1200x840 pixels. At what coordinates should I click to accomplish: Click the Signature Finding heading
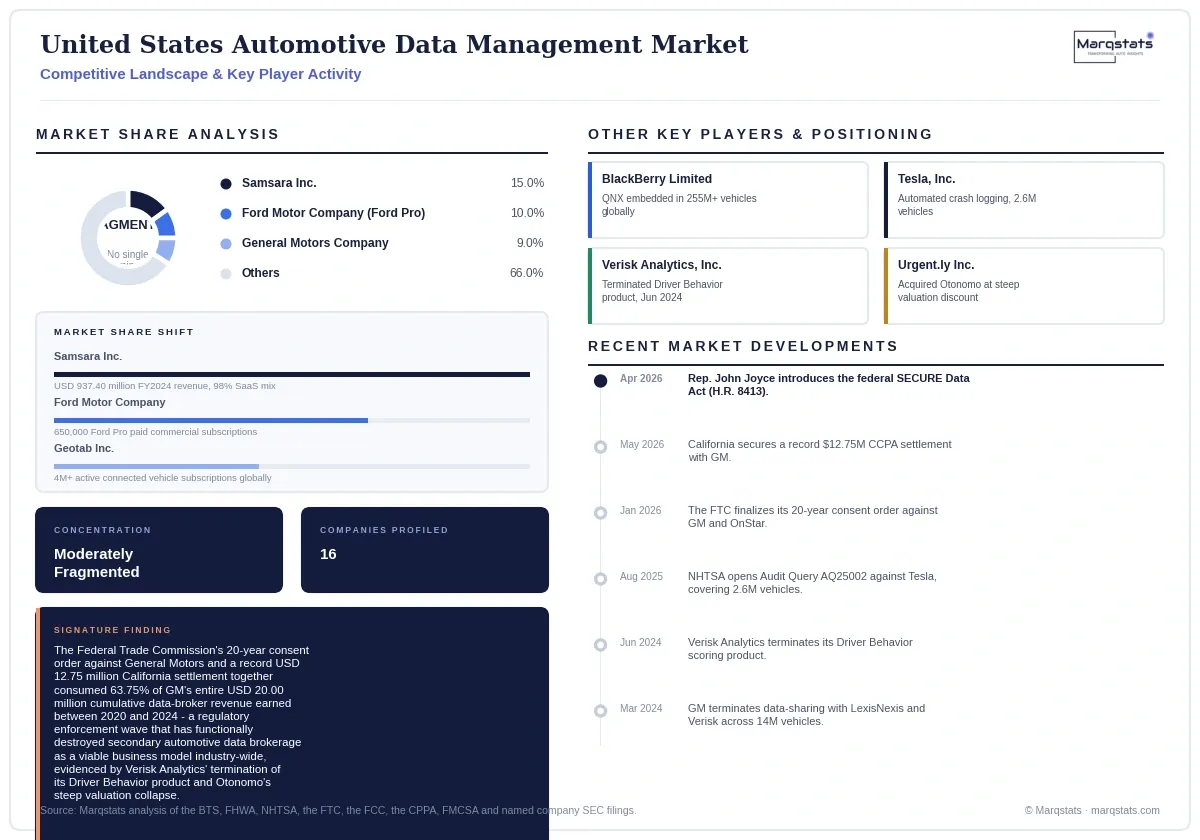(x=113, y=630)
